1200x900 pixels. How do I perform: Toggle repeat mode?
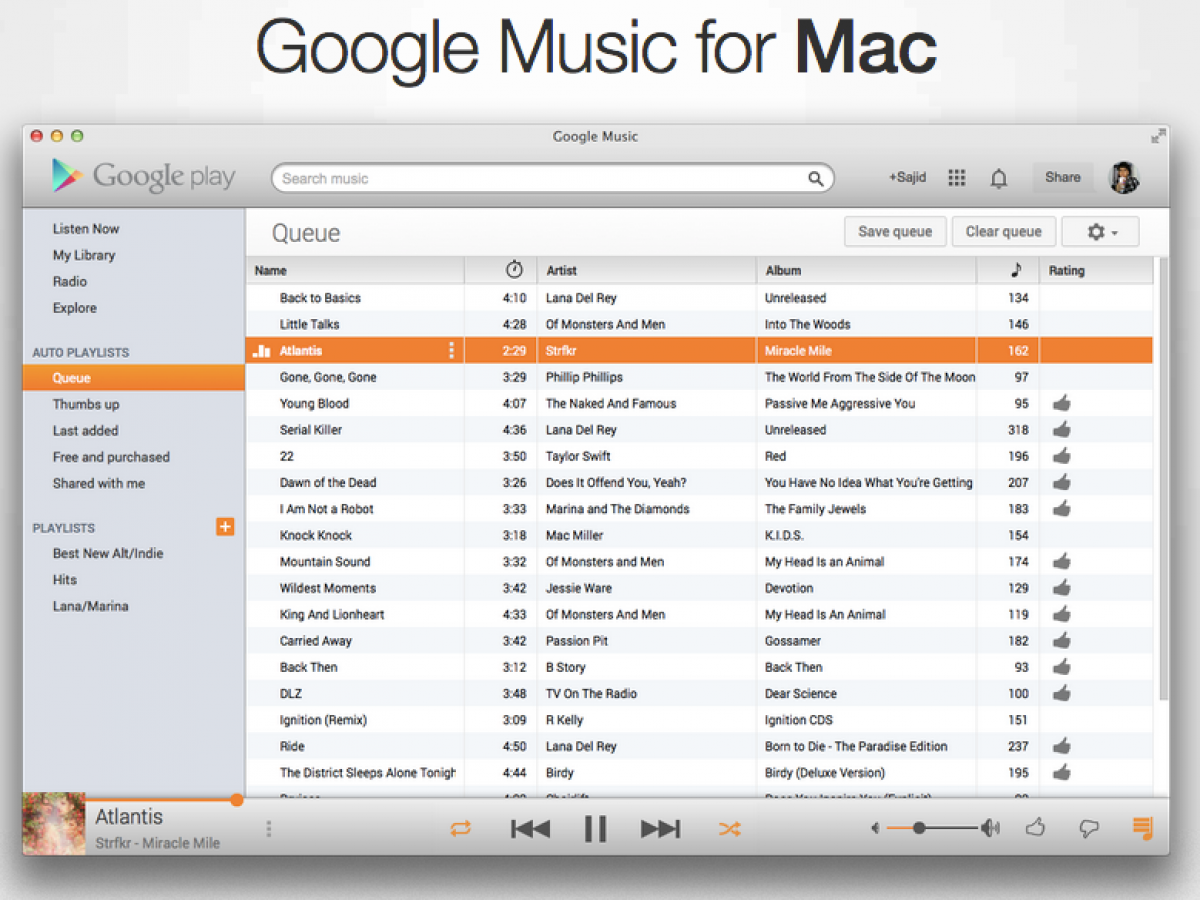460,828
